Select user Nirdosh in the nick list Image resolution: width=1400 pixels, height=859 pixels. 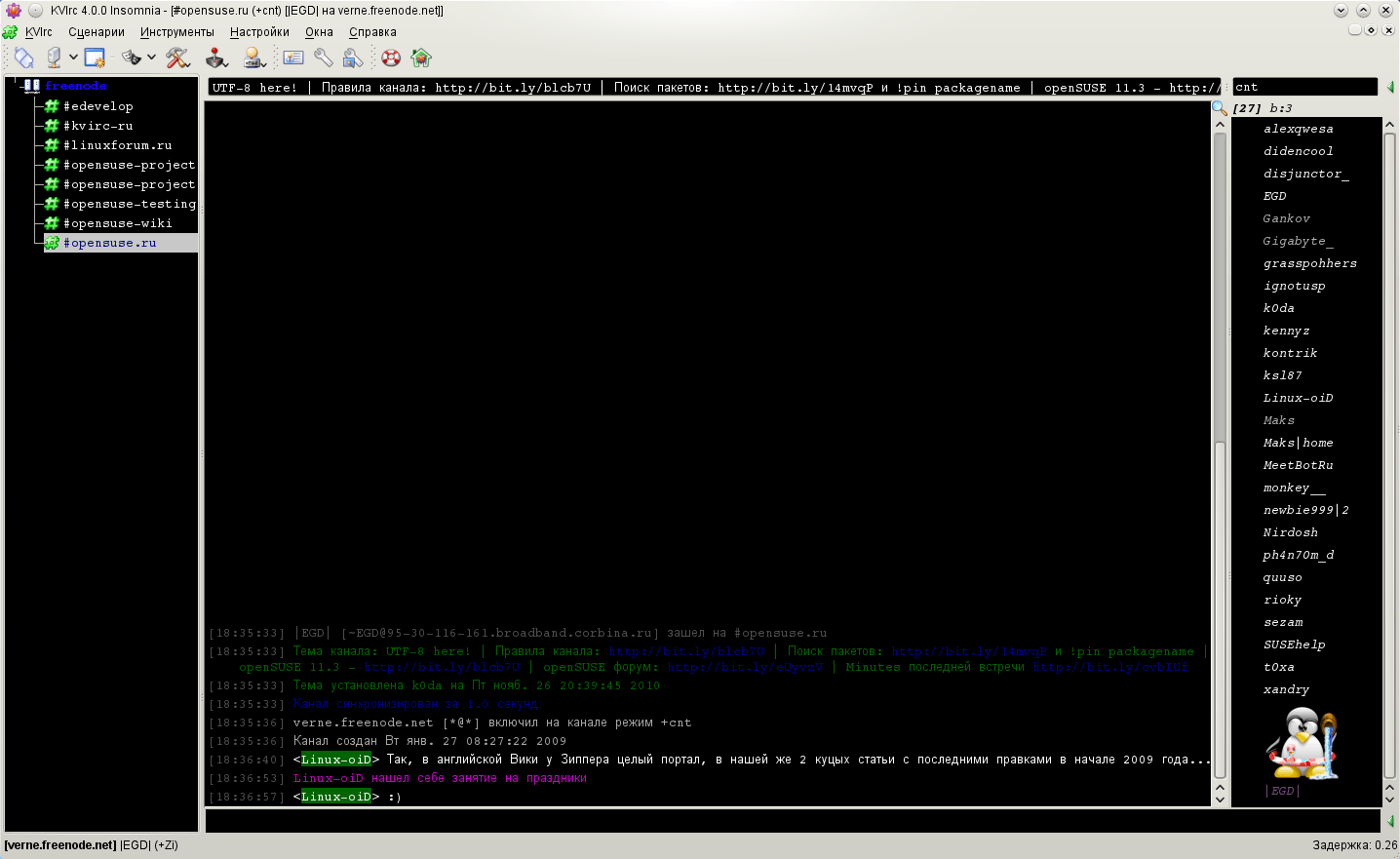coord(1290,532)
